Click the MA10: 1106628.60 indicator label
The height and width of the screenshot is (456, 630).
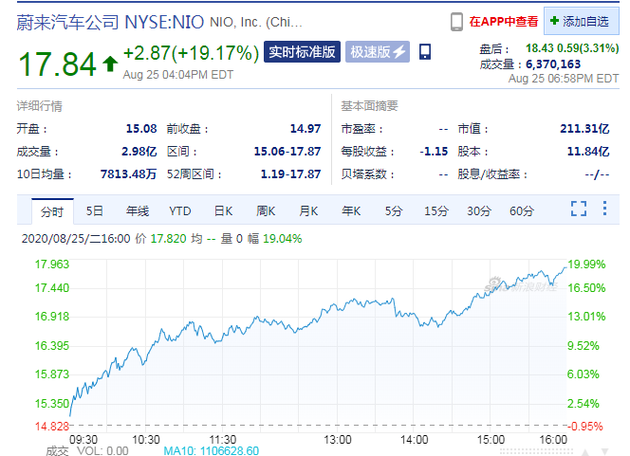pos(211,451)
